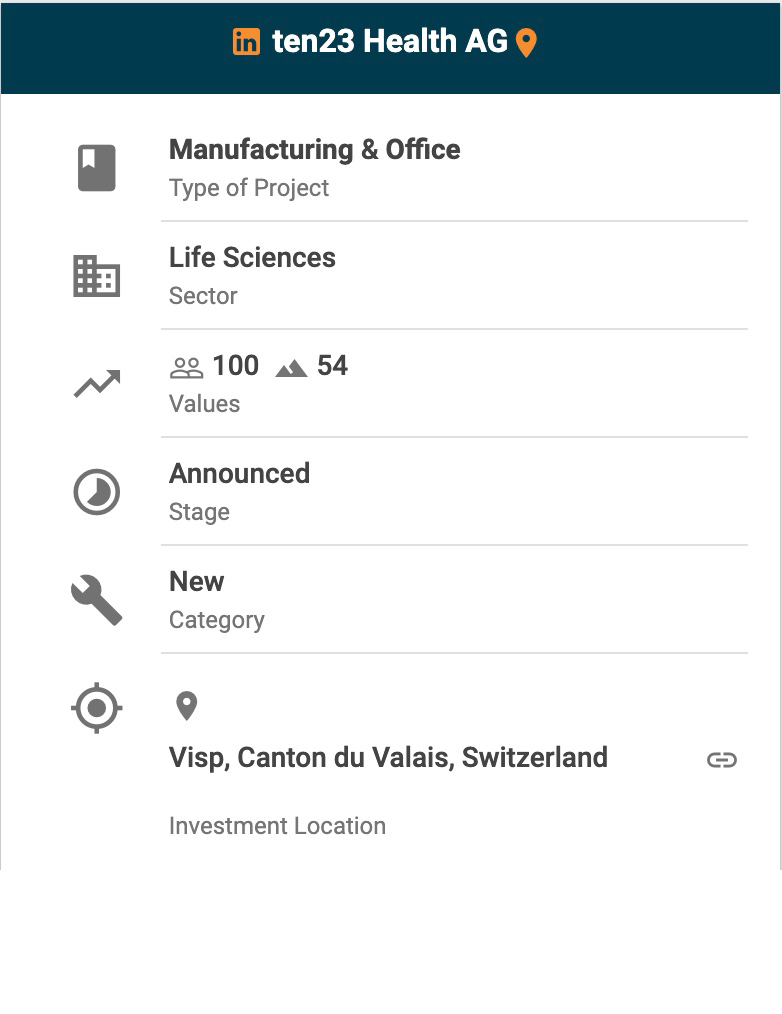Click Visp, Canton du Valais, Switzerland

tap(388, 758)
